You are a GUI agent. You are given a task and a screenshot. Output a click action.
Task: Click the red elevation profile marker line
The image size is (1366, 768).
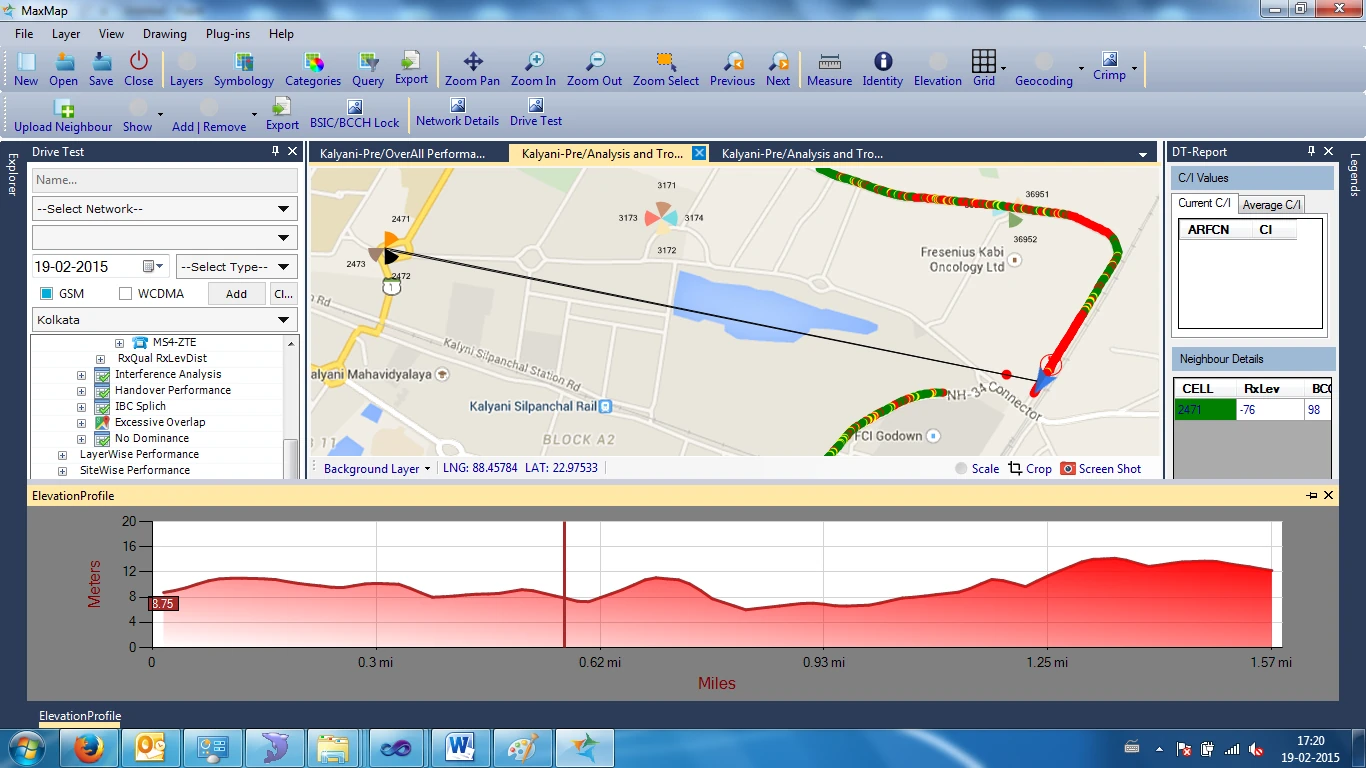tap(564, 585)
